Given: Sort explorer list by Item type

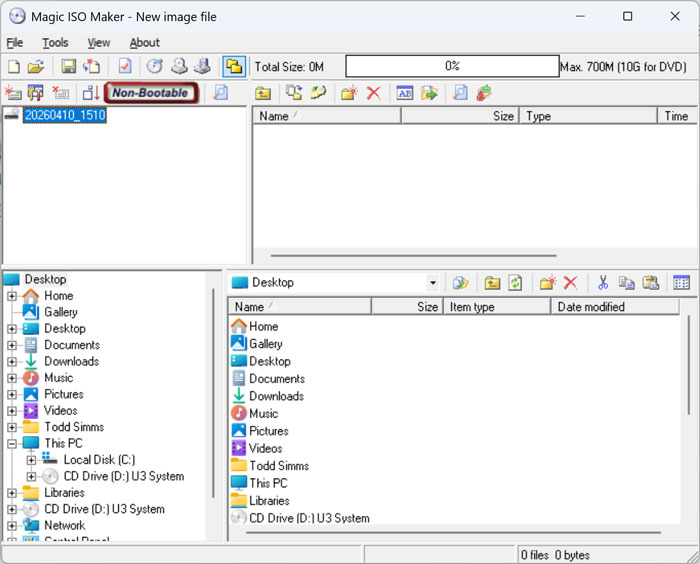Looking at the screenshot, I should pos(497,307).
